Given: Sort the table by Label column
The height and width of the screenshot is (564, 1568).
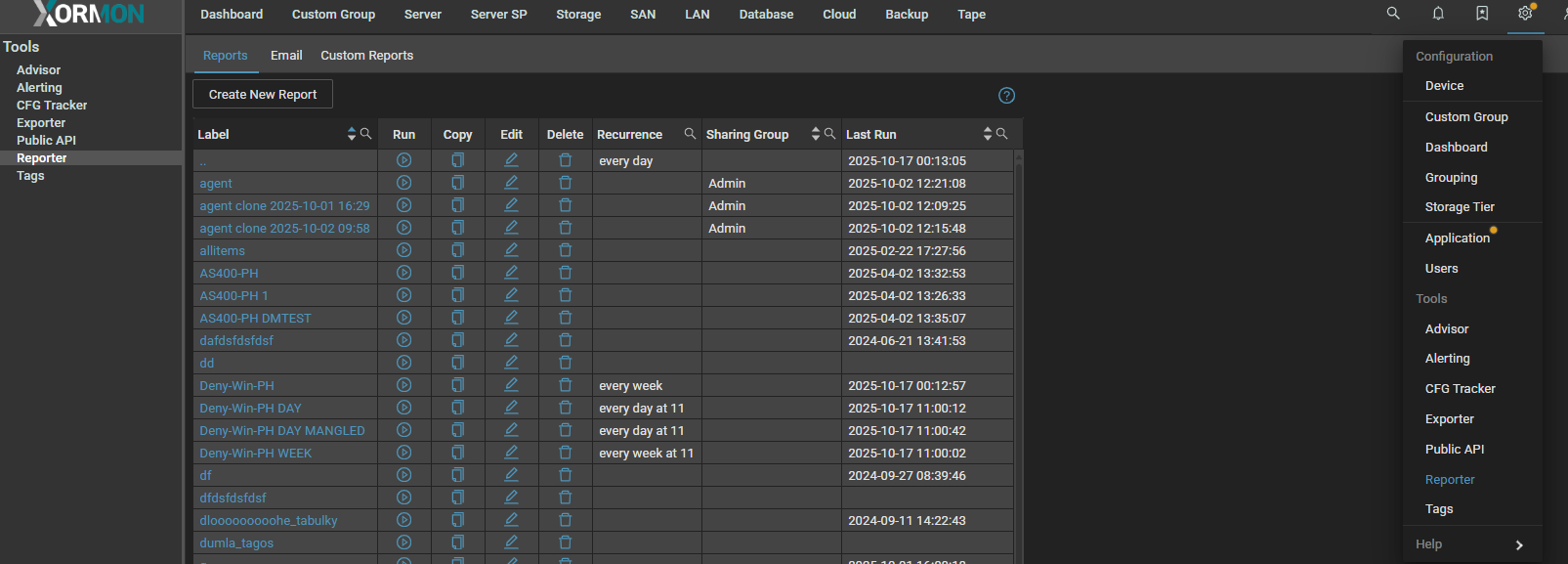Looking at the screenshot, I should point(352,134).
